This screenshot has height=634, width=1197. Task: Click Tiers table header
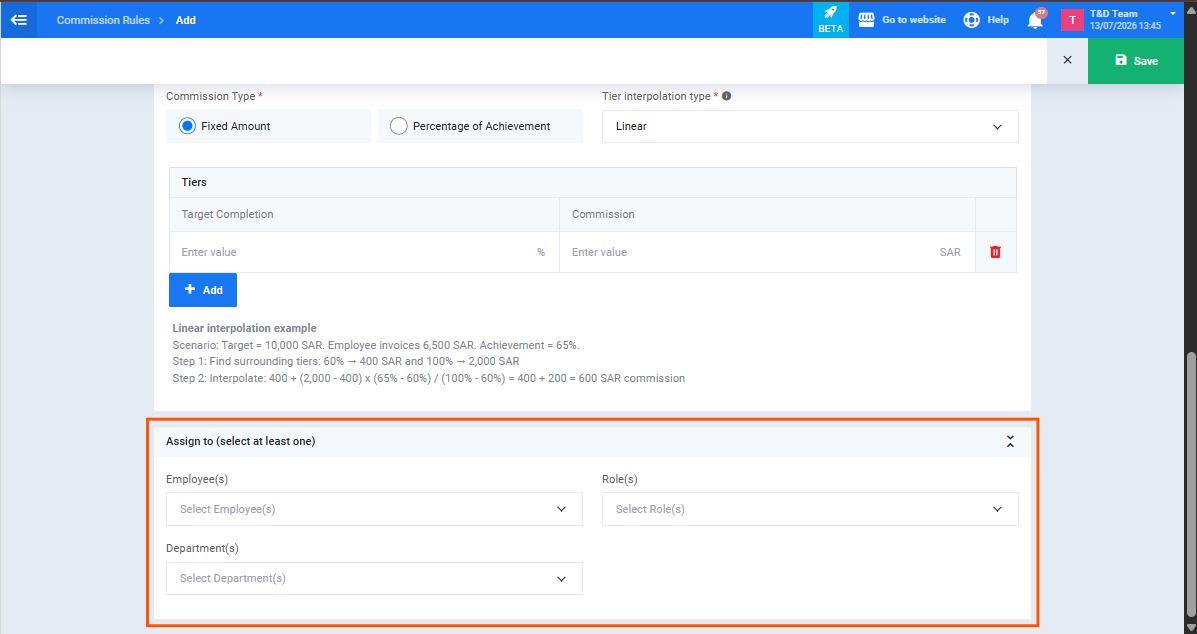[x=592, y=182]
